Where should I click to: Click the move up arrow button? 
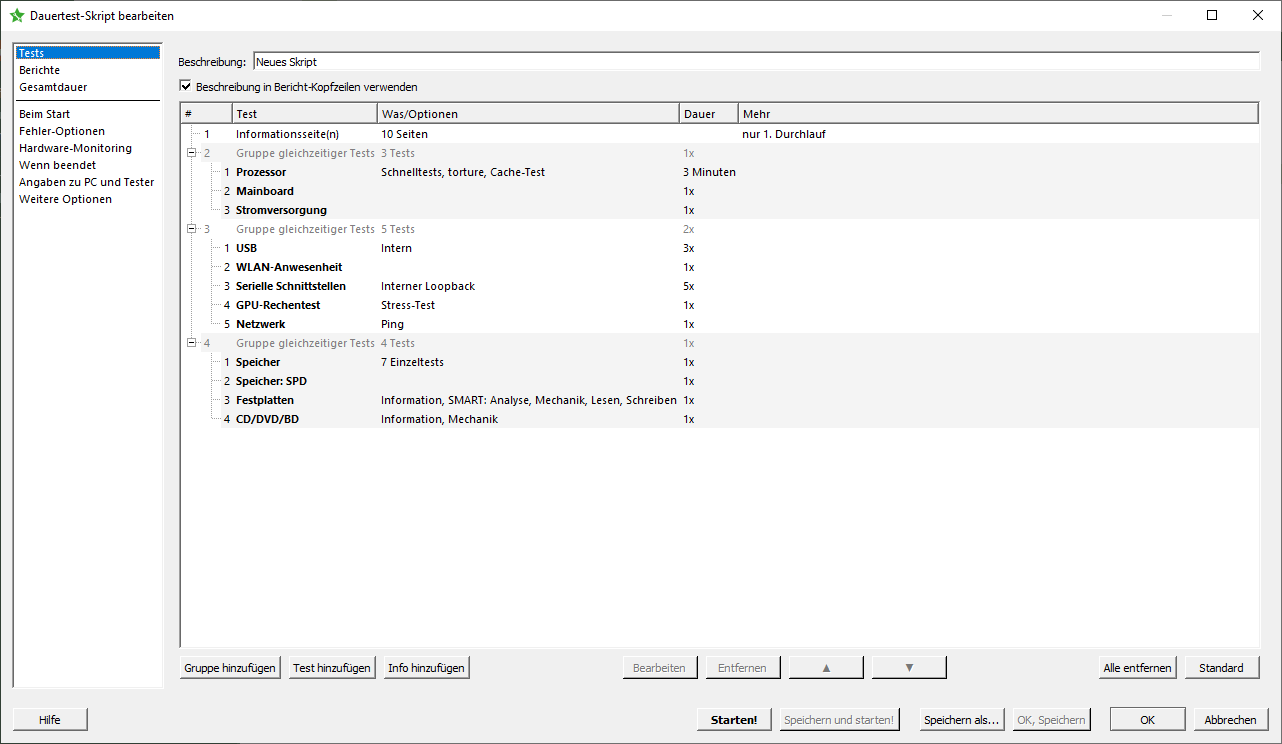826,668
